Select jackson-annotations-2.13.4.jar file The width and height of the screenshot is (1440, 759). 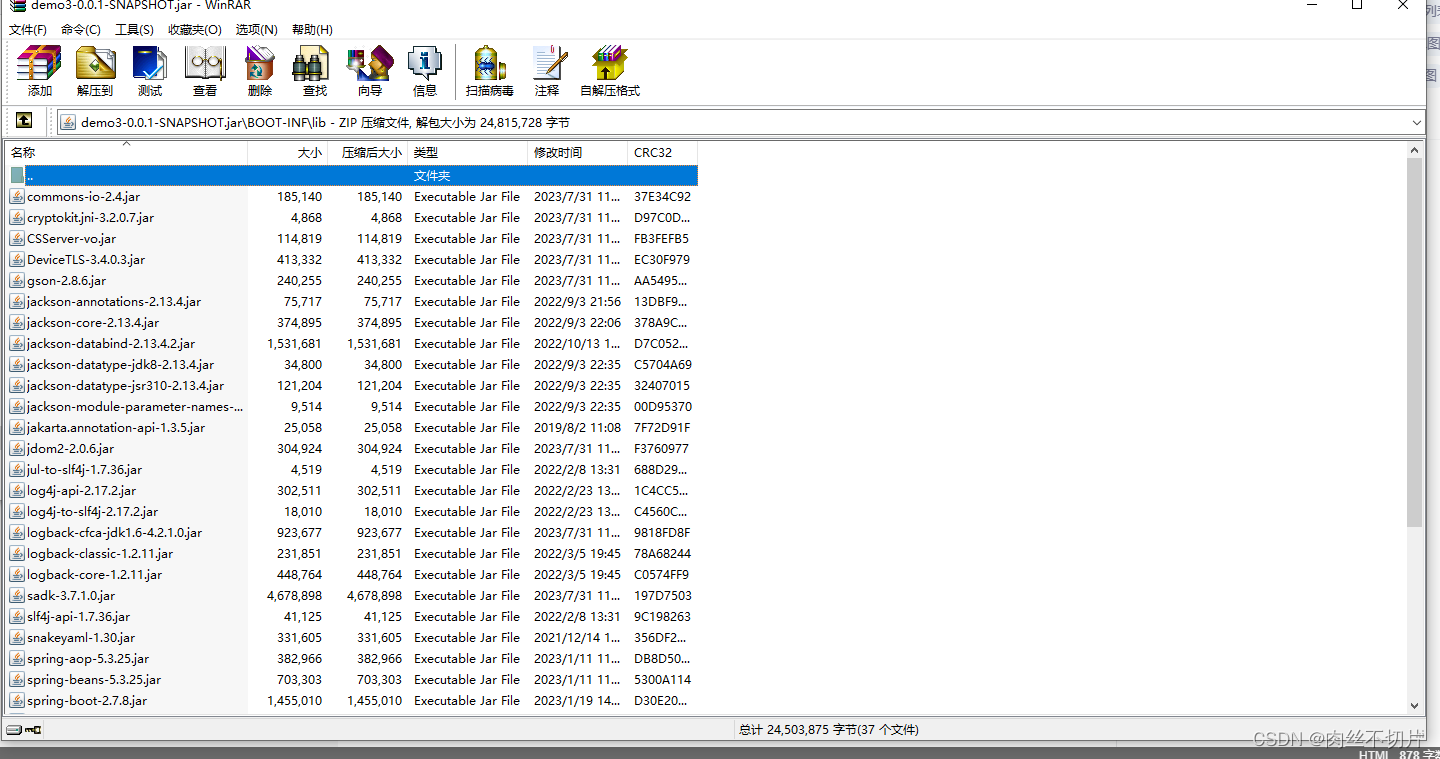coord(114,302)
